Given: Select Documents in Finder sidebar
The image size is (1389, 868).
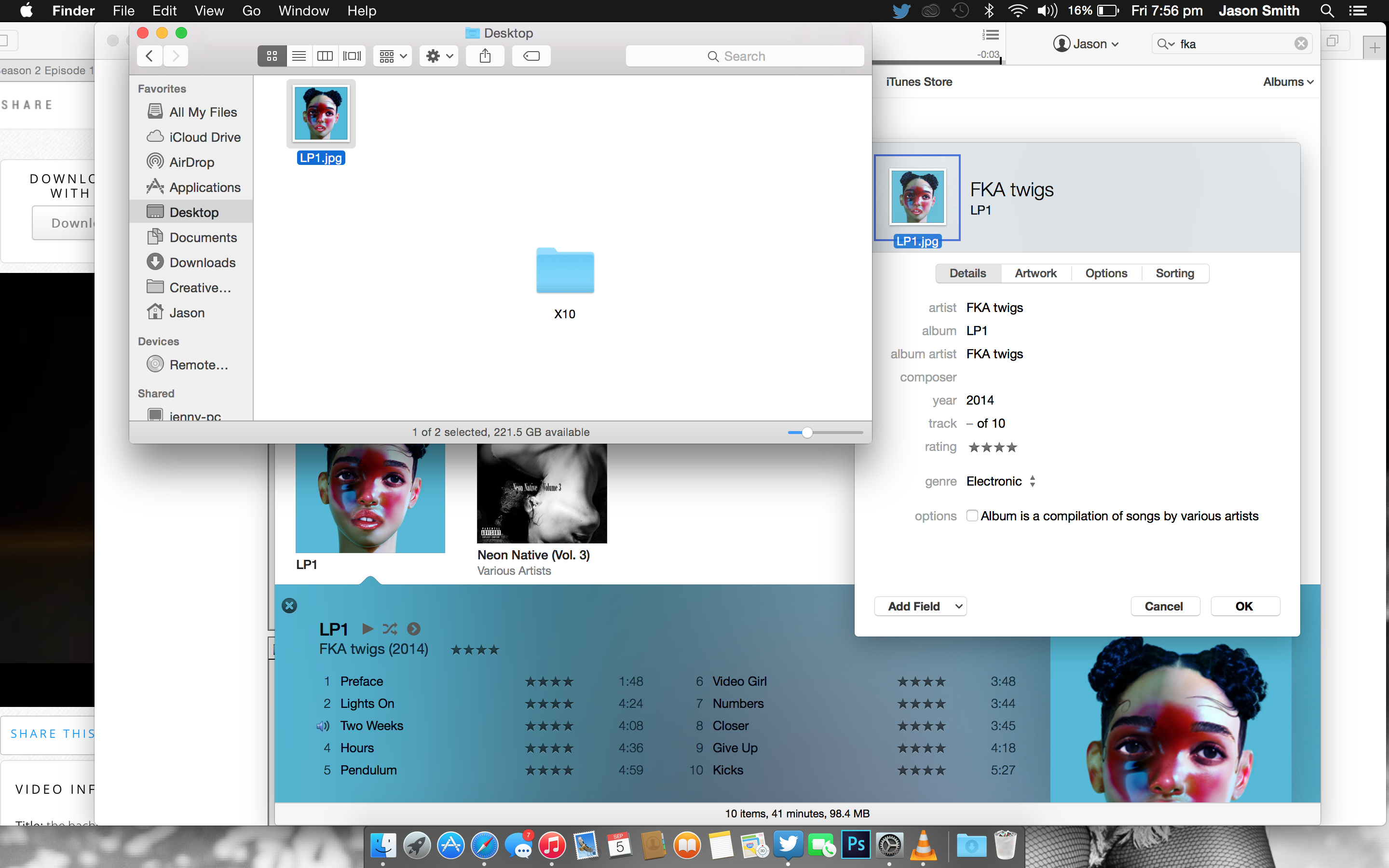Looking at the screenshot, I should (x=191, y=237).
